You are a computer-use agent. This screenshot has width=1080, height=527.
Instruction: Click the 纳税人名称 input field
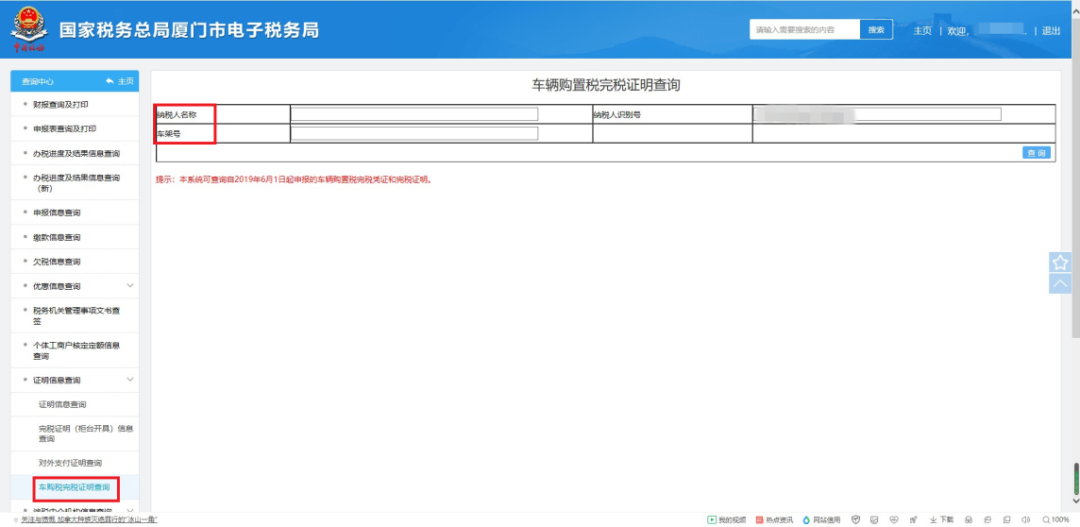[x=414, y=114]
